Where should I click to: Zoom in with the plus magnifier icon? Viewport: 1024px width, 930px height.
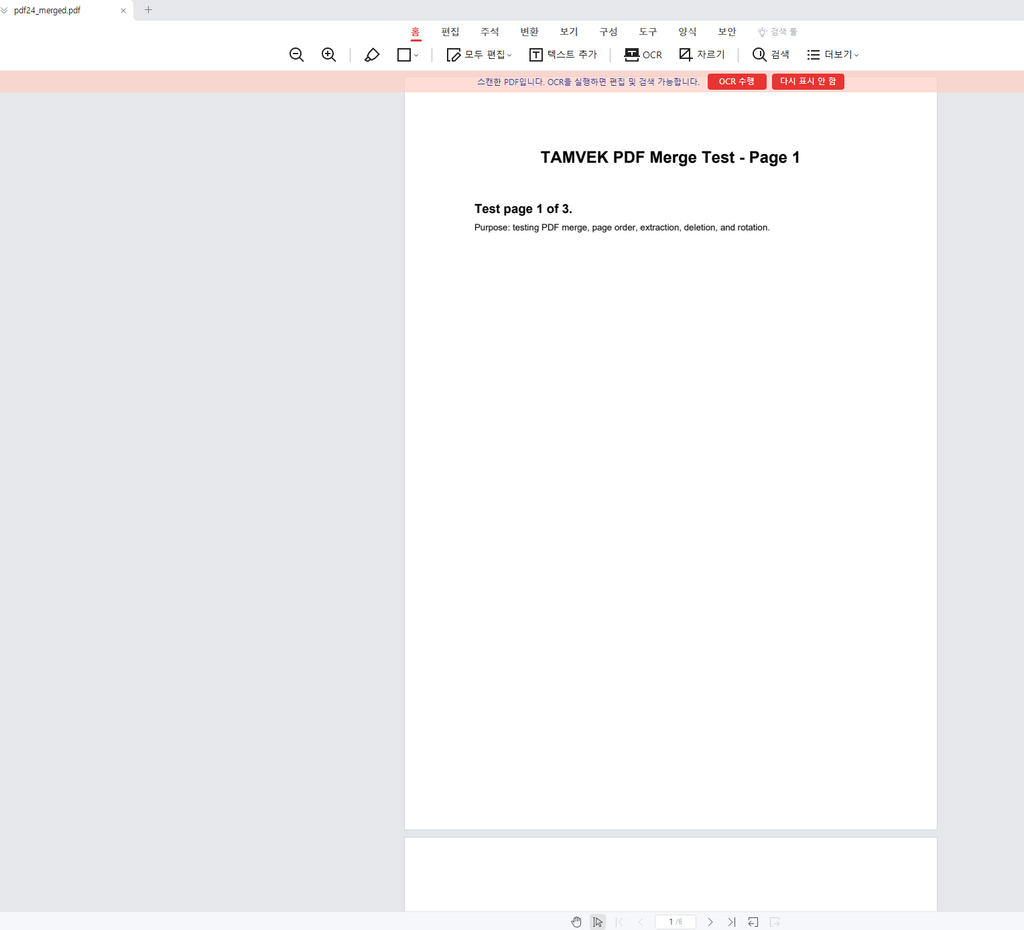coord(328,55)
